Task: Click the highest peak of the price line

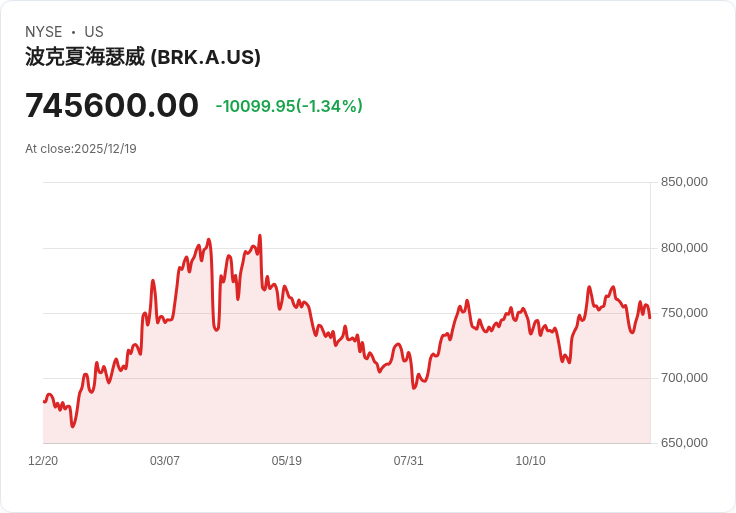Action: point(260,236)
